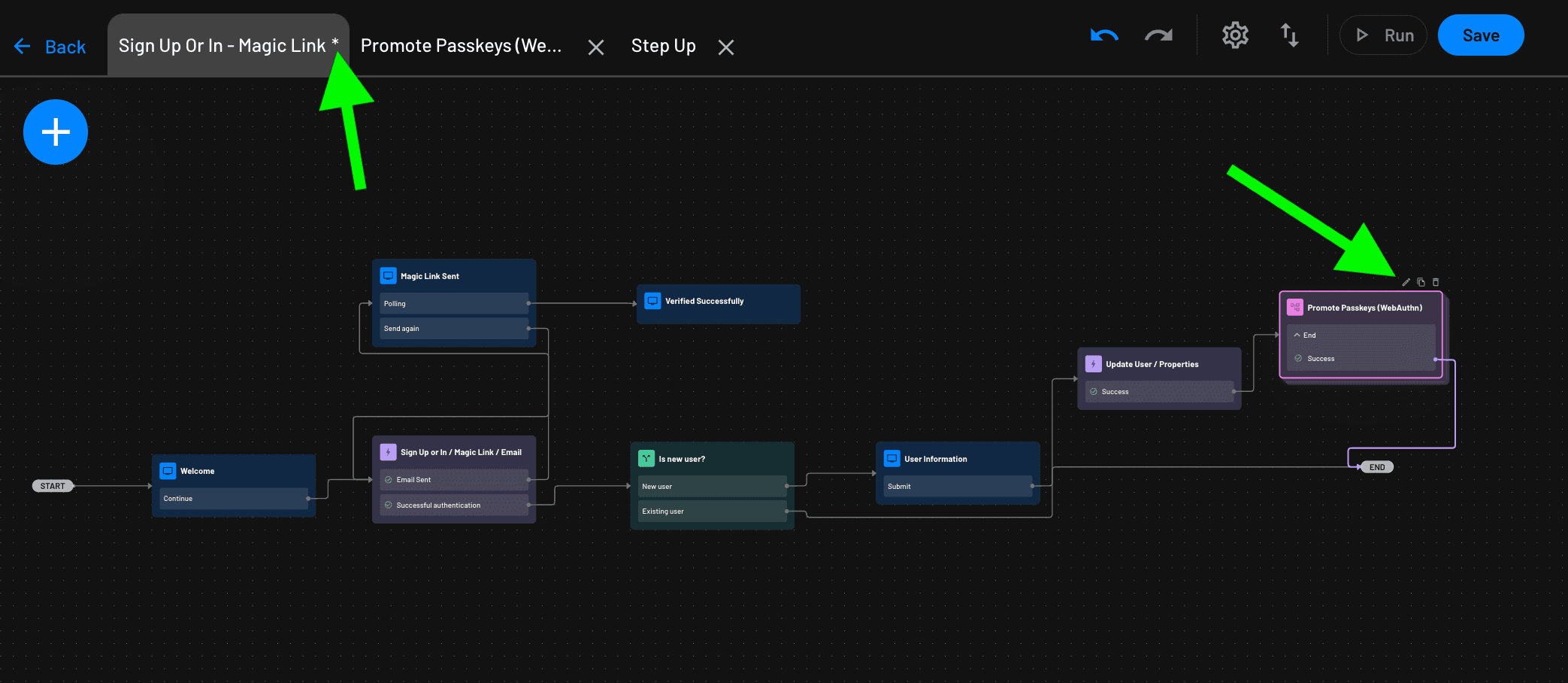Switch to the Step Up tab
The height and width of the screenshot is (683, 1568).
(x=663, y=46)
